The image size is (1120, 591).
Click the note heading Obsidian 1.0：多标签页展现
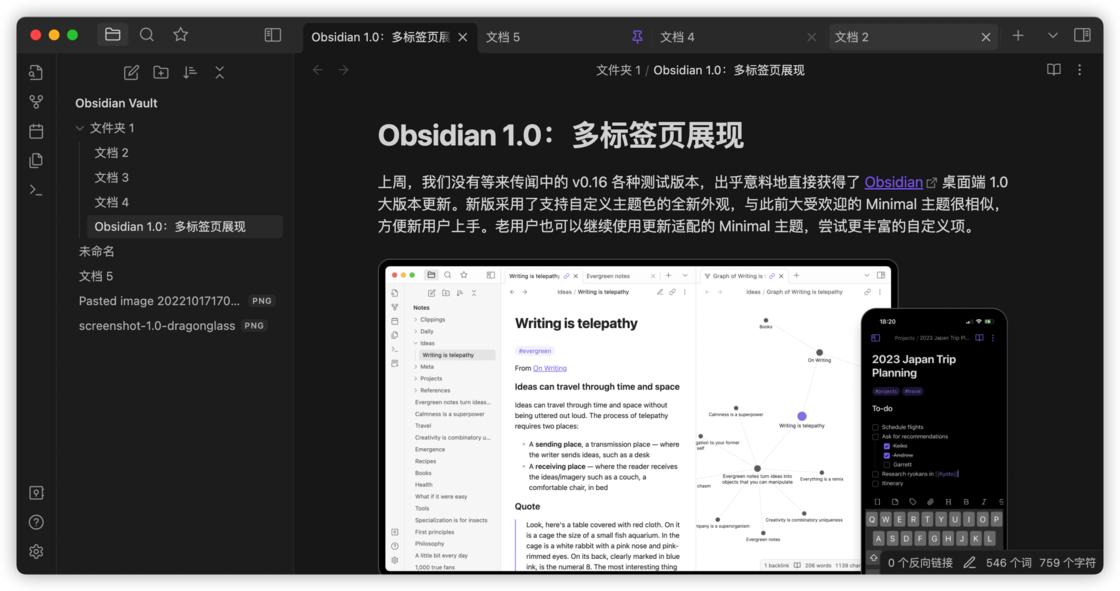point(561,135)
